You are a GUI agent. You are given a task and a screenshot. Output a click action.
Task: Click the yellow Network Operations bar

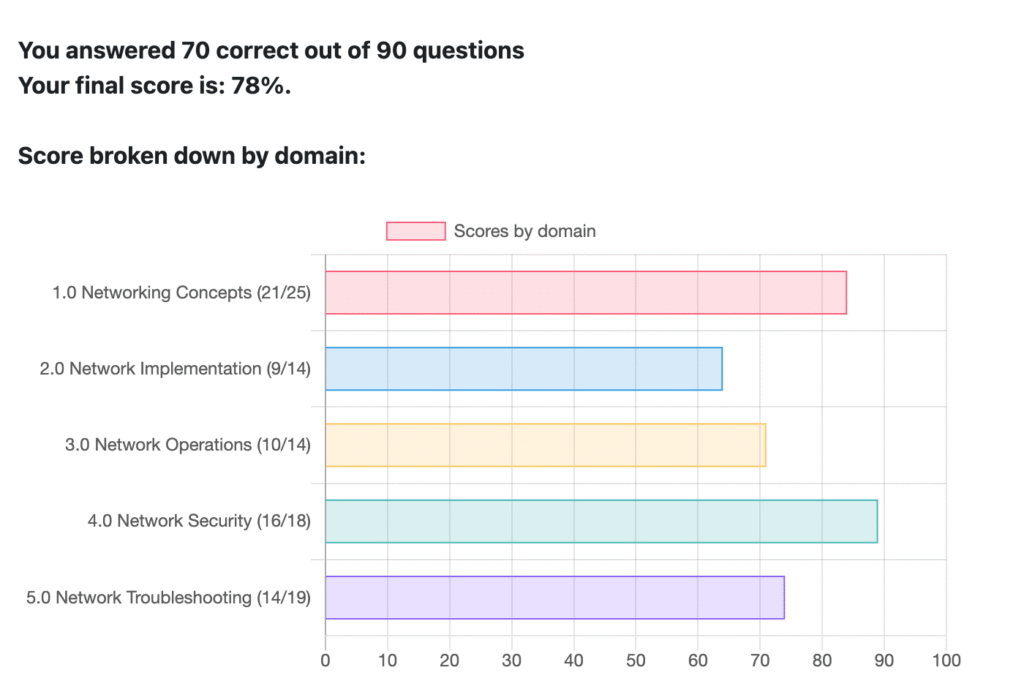pyautogui.click(x=545, y=445)
